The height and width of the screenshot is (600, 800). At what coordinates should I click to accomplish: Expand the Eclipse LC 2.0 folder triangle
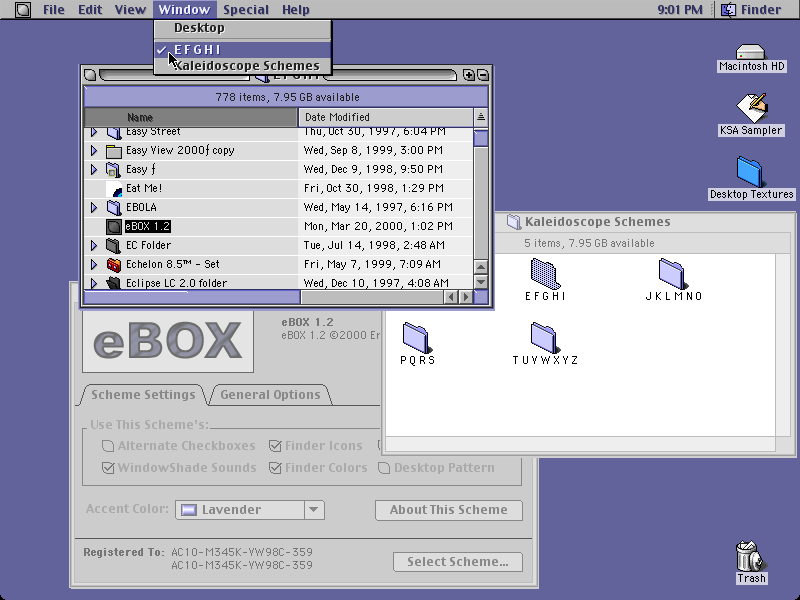coord(94,283)
